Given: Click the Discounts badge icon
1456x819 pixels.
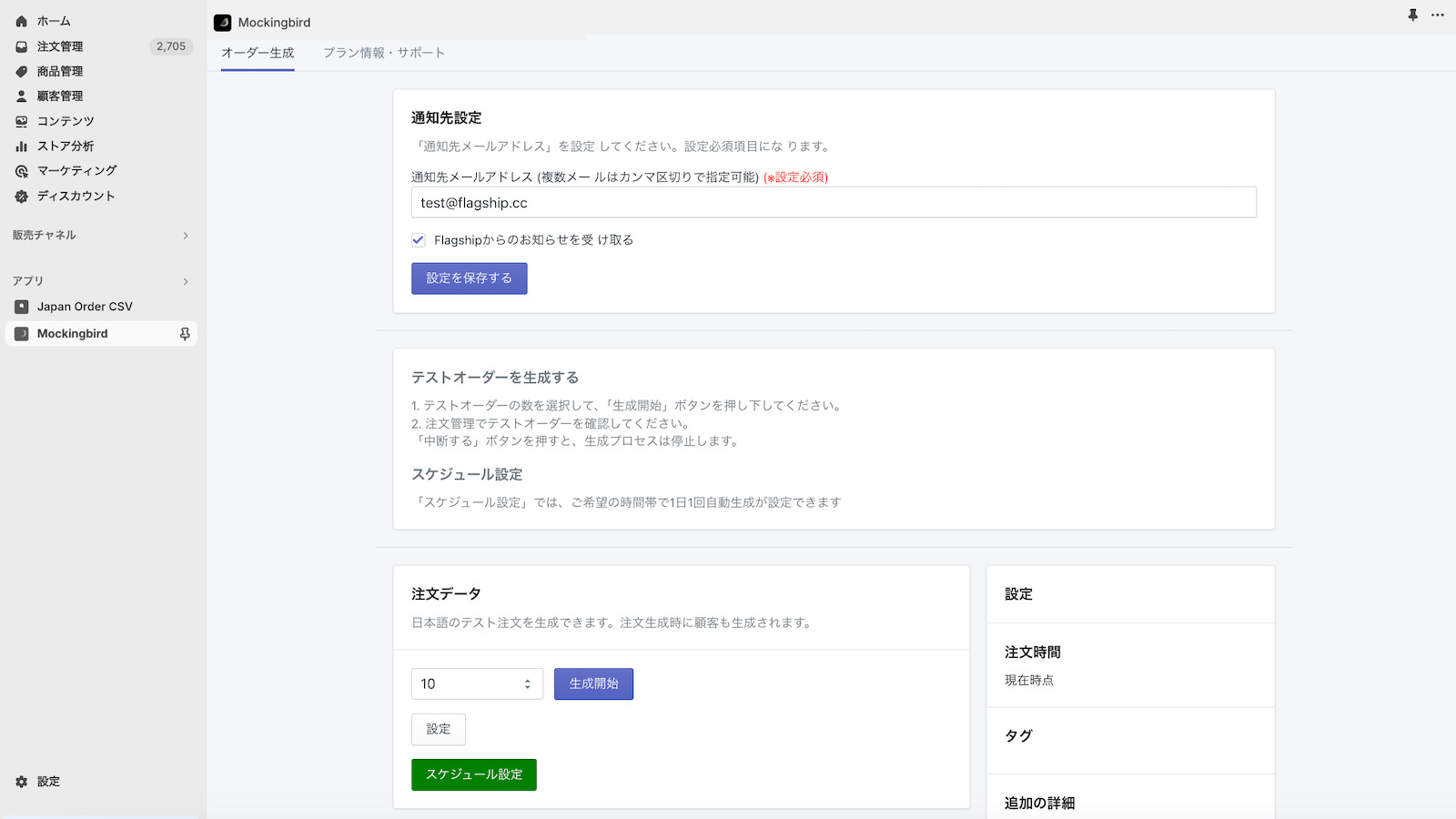Looking at the screenshot, I should click(22, 196).
